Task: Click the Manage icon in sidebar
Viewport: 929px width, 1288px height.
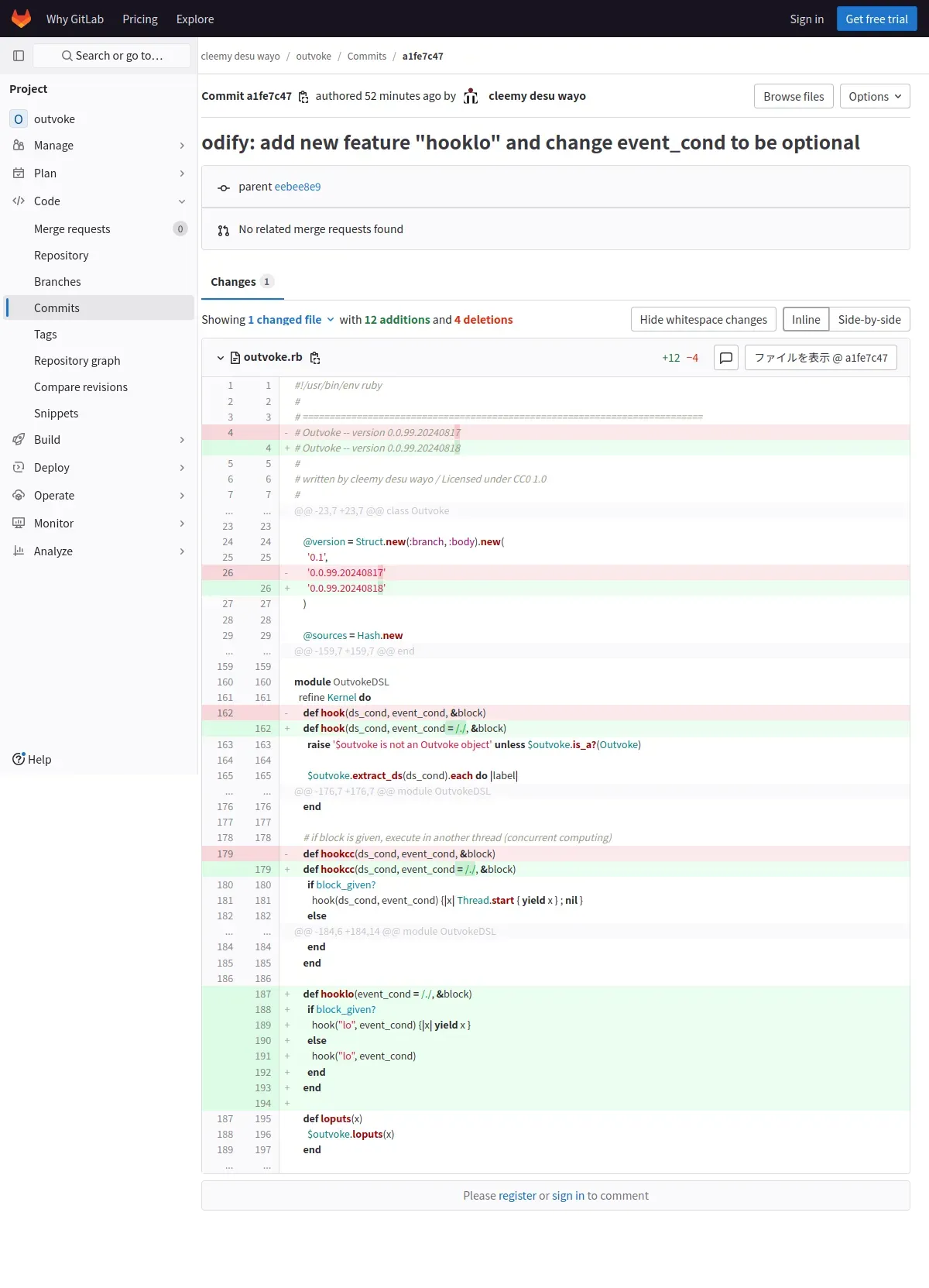Action: click(x=19, y=146)
